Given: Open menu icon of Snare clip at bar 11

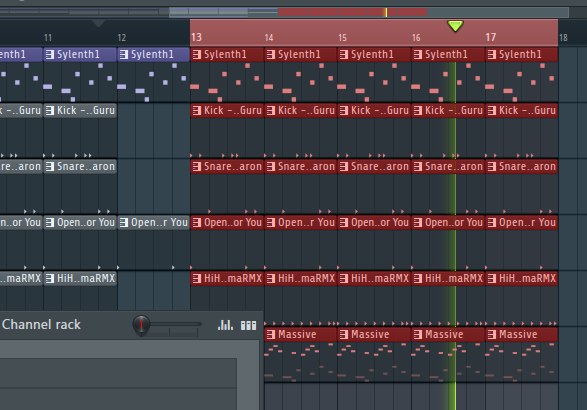Looking at the screenshot, I should click(x=49, y=166).
